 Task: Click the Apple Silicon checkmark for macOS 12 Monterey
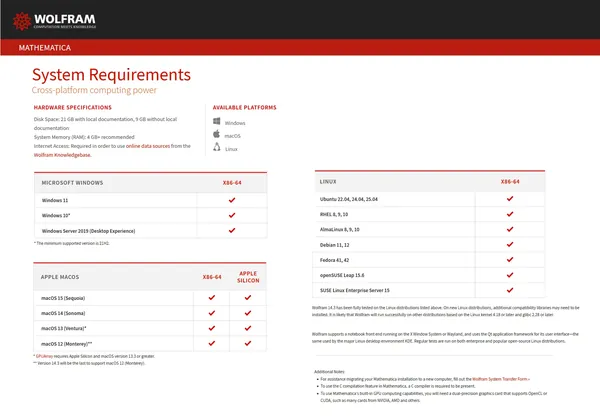248,343
